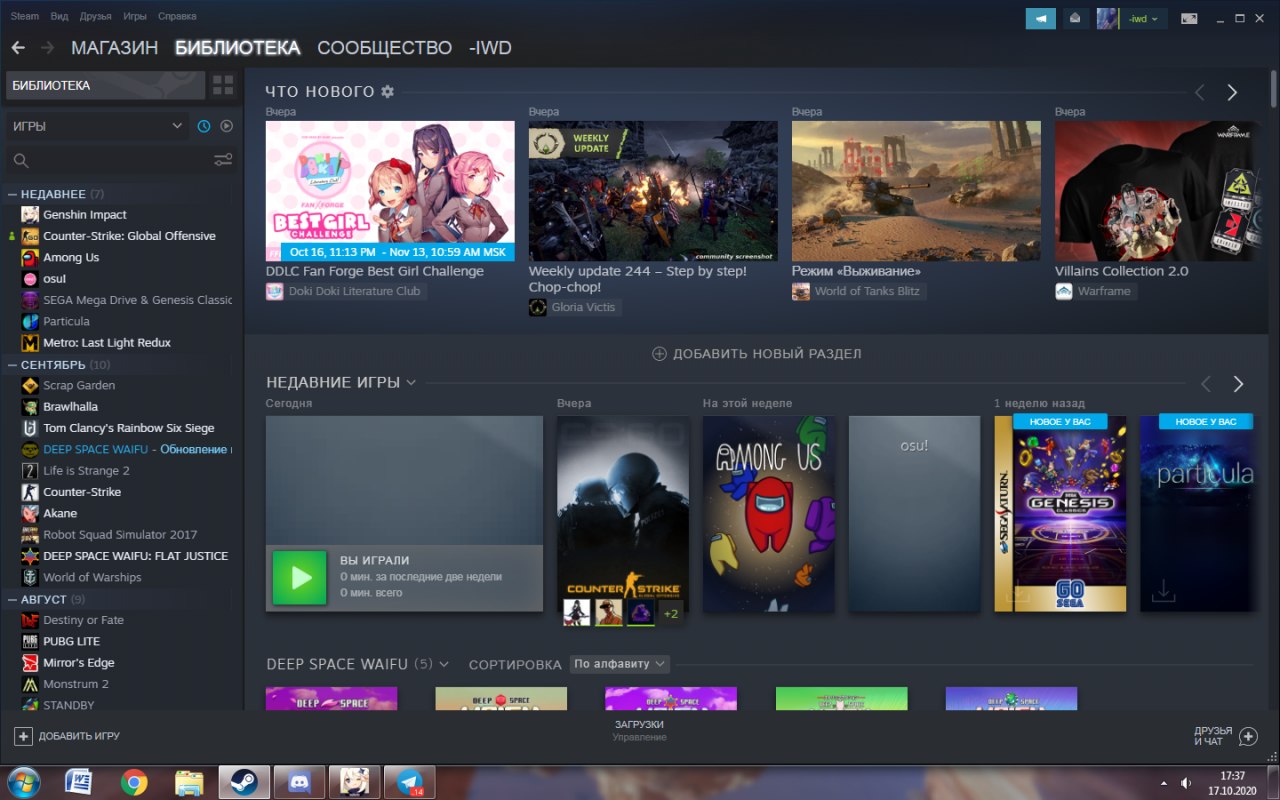Screen dimensions: 1280x800
Task: Open the announcements megaphone icon
Action: (1041, 18)
